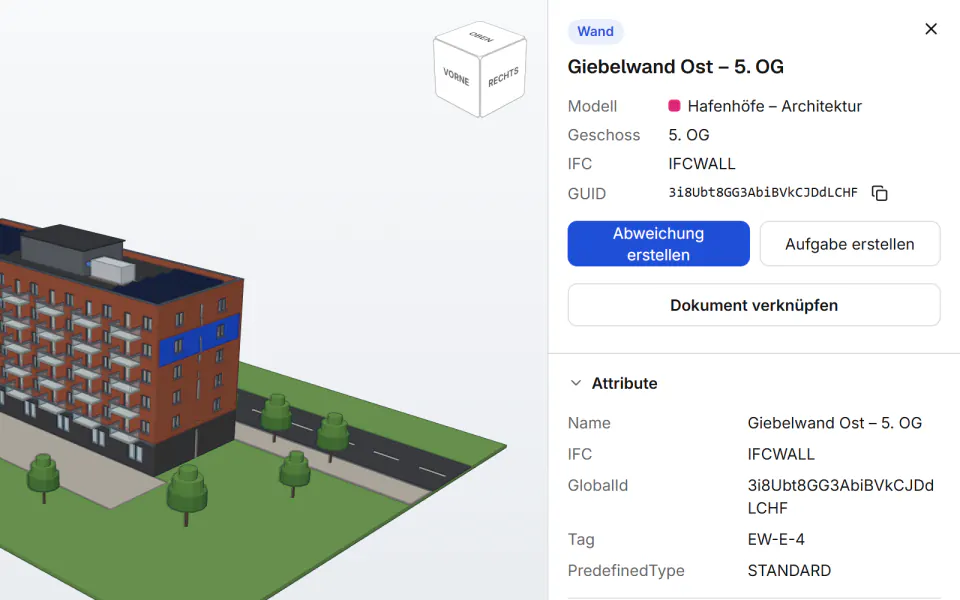Click the Name attribute value Giebelwand Ost

(x=834, y=423)
